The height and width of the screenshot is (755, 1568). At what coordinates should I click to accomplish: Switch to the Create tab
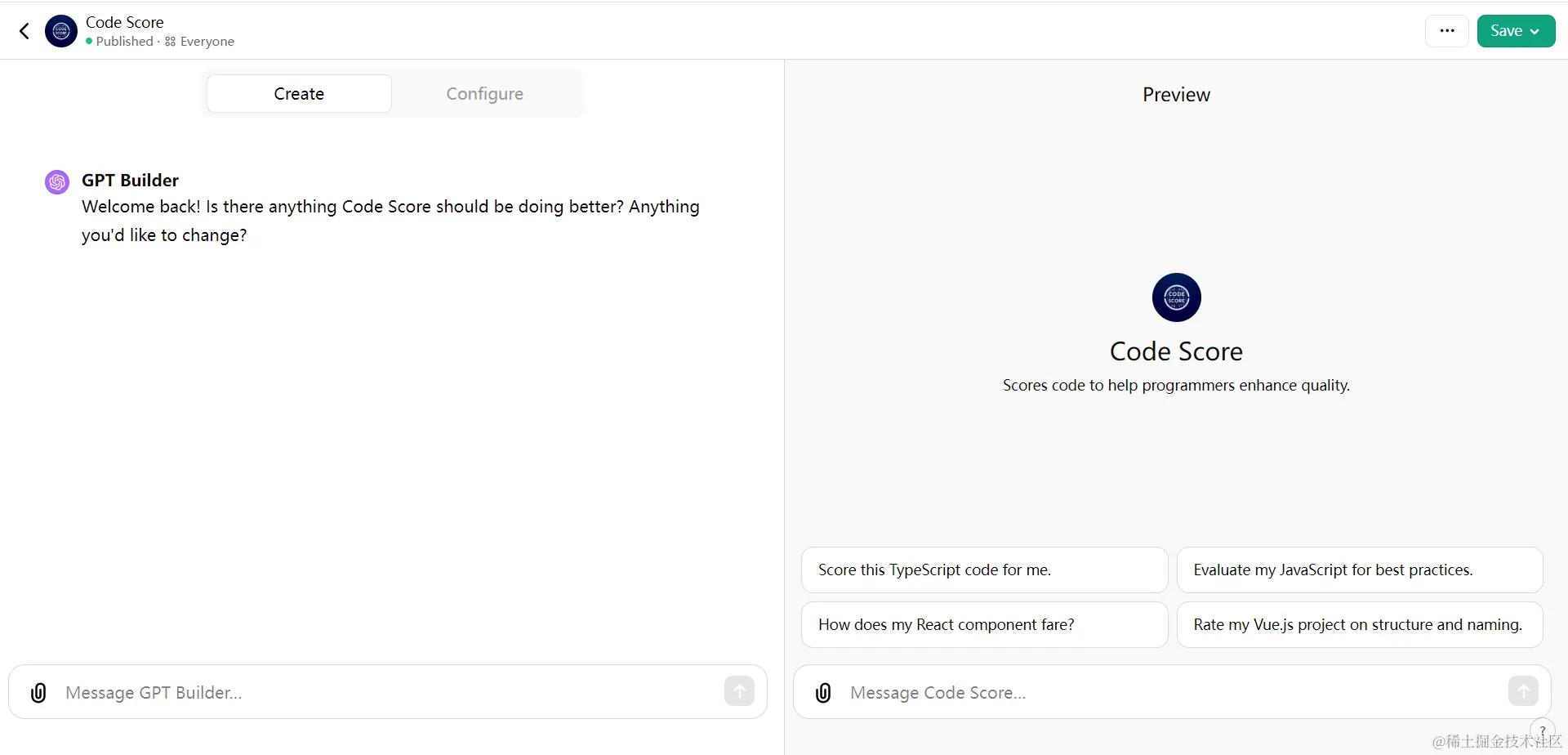(299, 94)
